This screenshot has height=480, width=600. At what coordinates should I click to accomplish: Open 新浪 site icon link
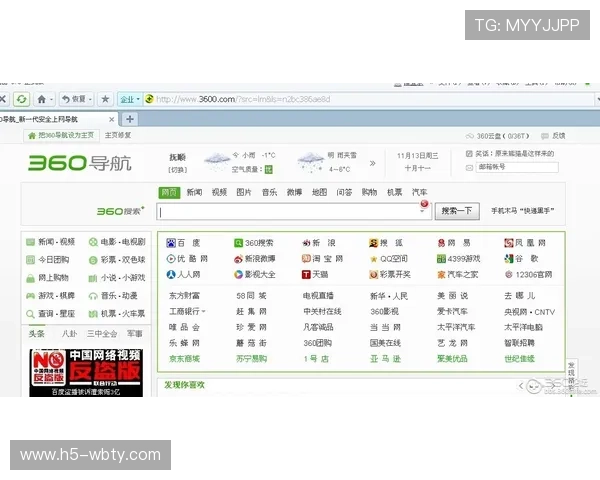click(x=306, y=243)
